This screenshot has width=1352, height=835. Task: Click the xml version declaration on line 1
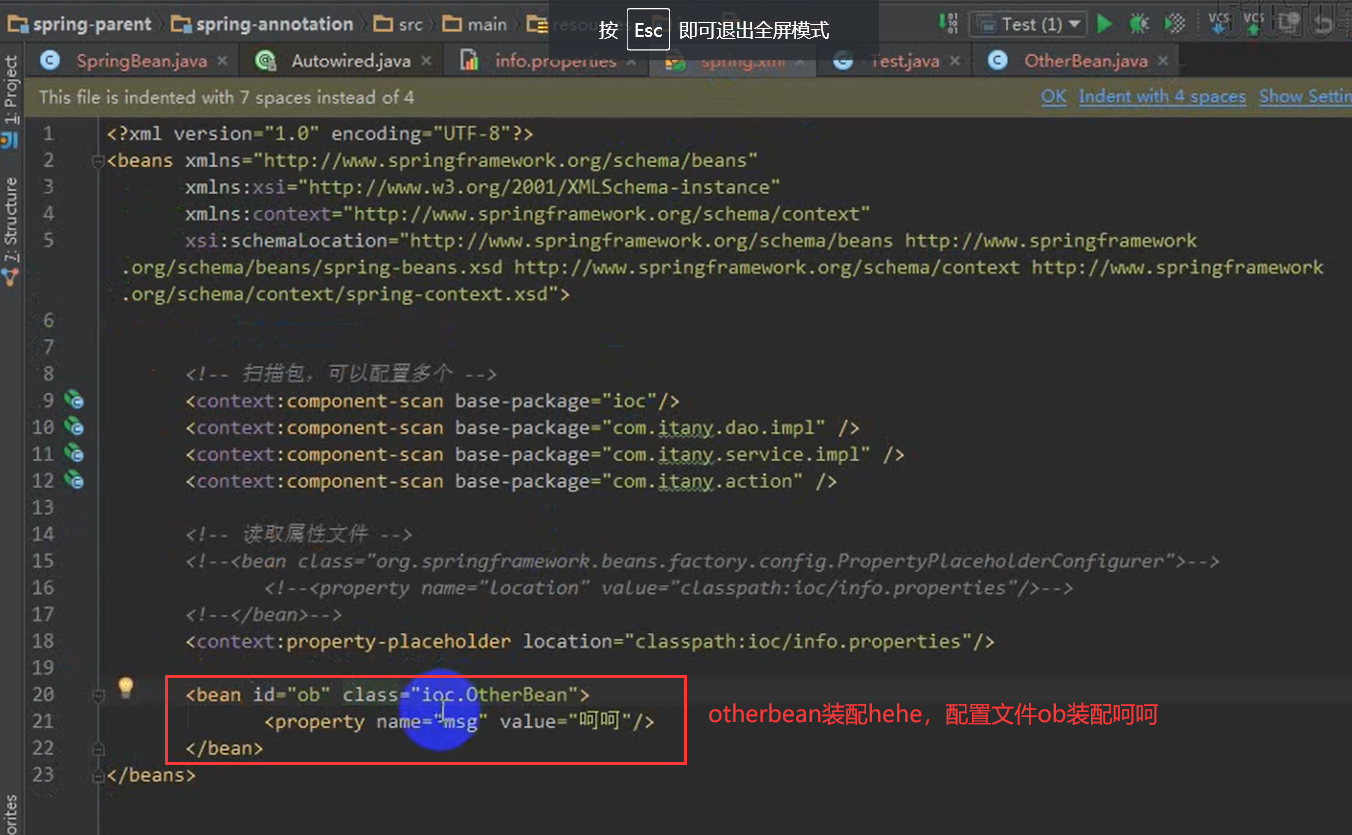(x=320, y=134)
